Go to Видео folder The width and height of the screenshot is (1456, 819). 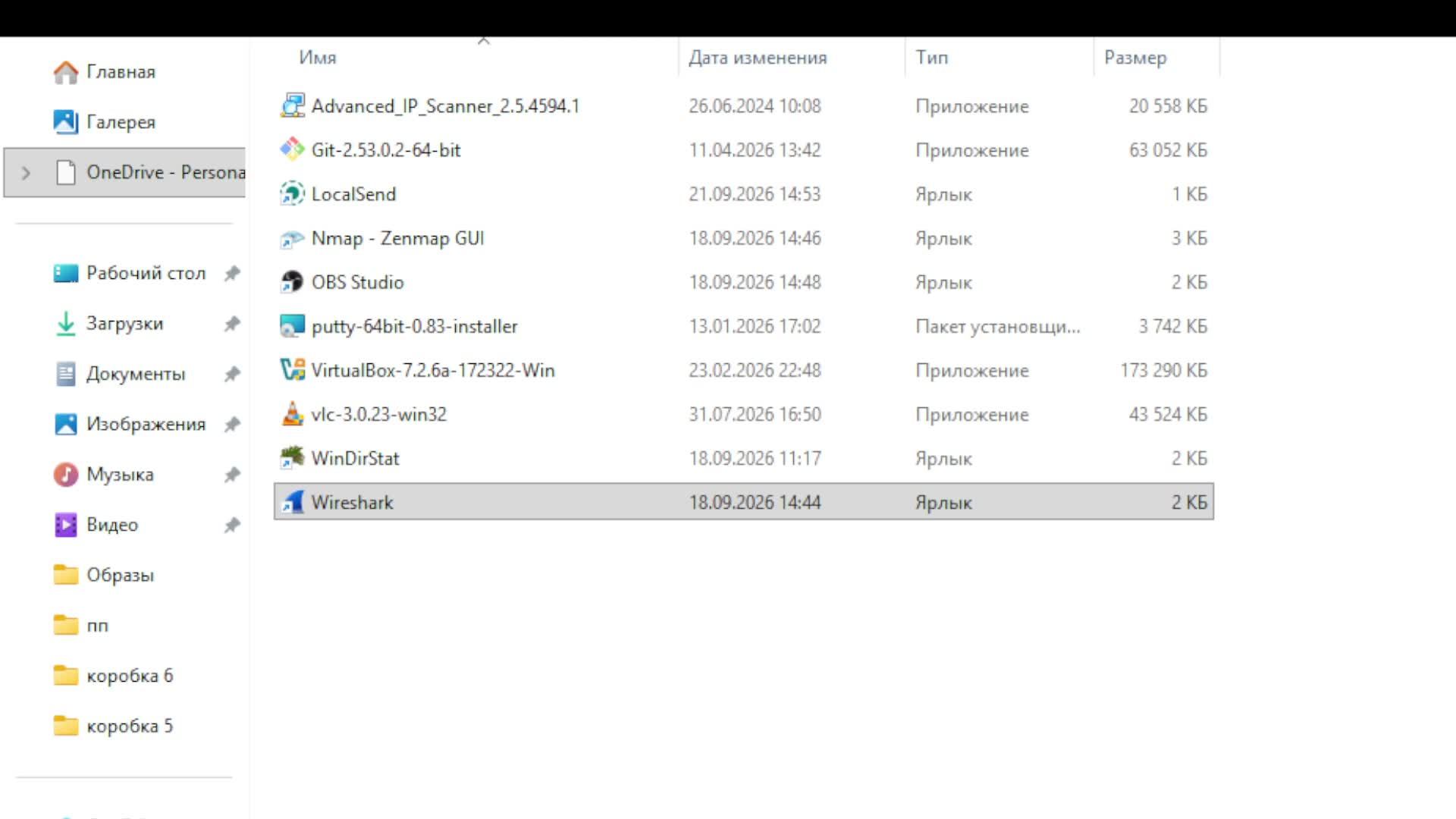click(112, 525)
